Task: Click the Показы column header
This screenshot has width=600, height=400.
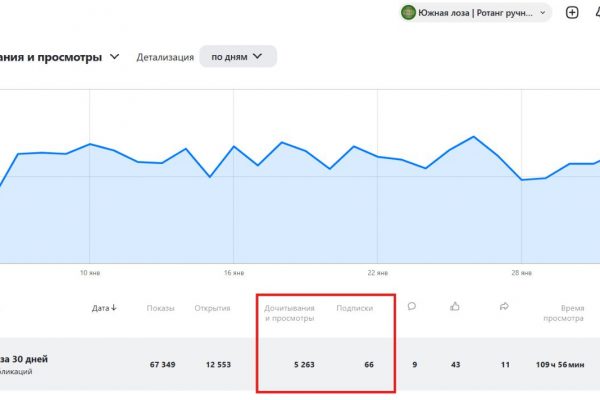Action: [160, 308]
